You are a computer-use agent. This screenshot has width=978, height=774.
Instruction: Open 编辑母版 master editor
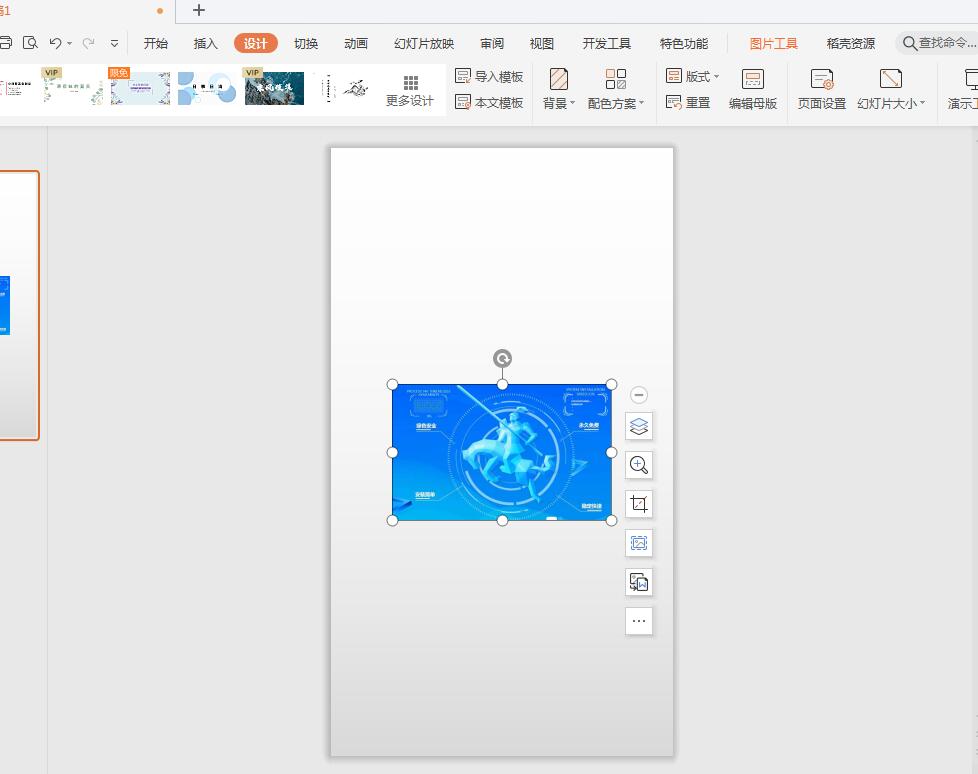pyautogui.click(x=753, y=89)
